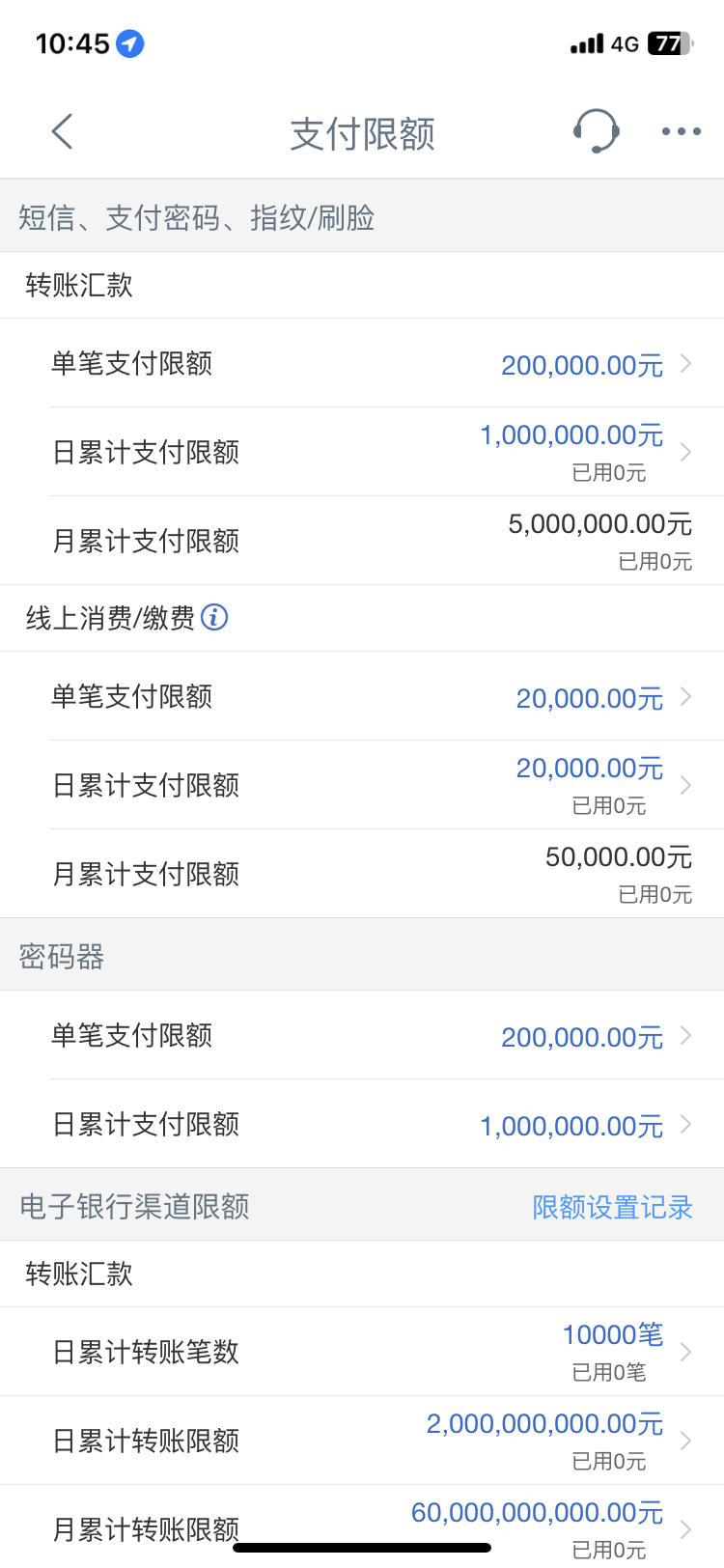Open 月累计转账限额 60,000,000,000.00元 row
This screenshot has height=1568, width=724.
[x=362, y=1526]
